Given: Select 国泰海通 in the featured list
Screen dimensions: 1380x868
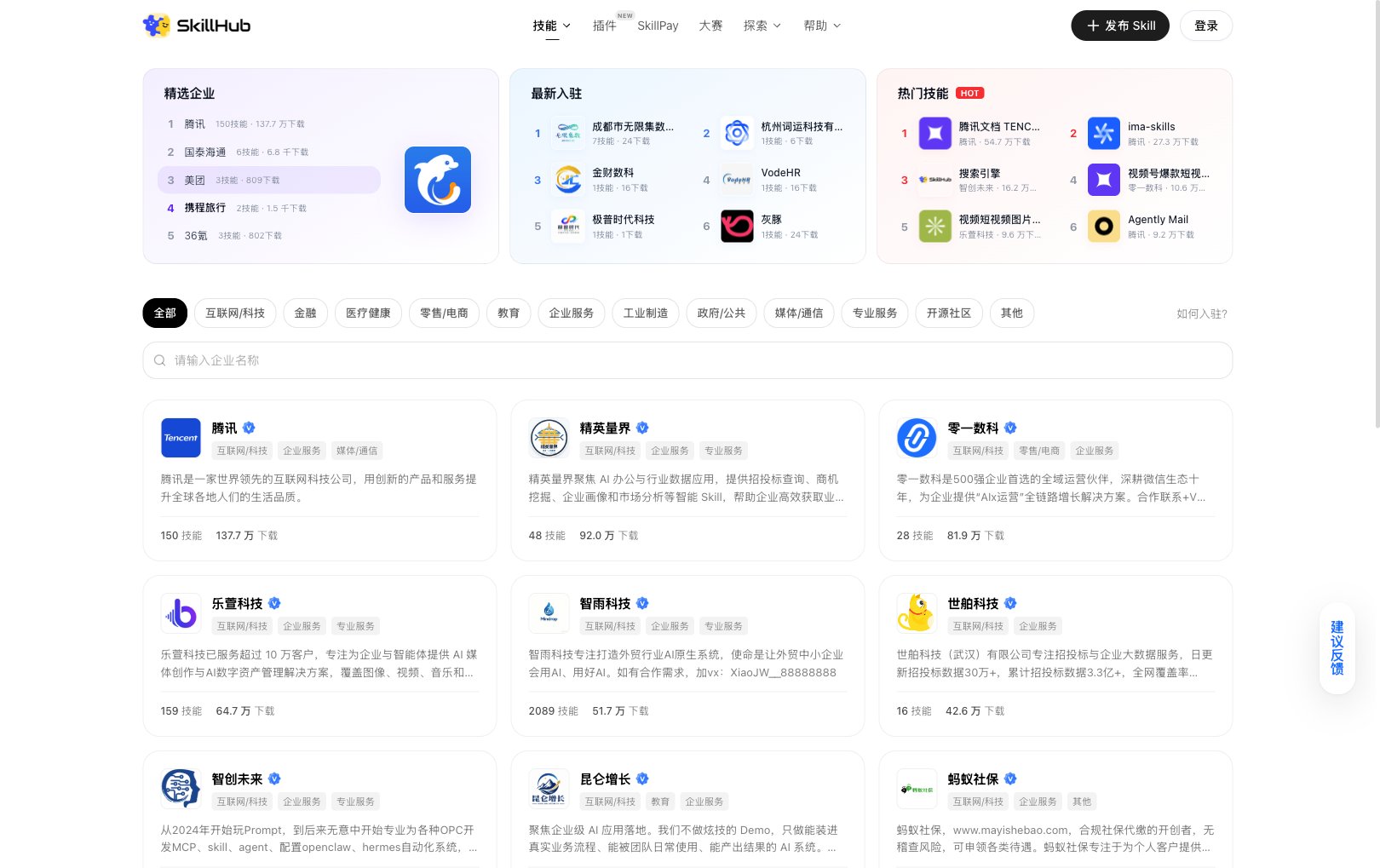Looking at the screenshot, I should [269, 152].
